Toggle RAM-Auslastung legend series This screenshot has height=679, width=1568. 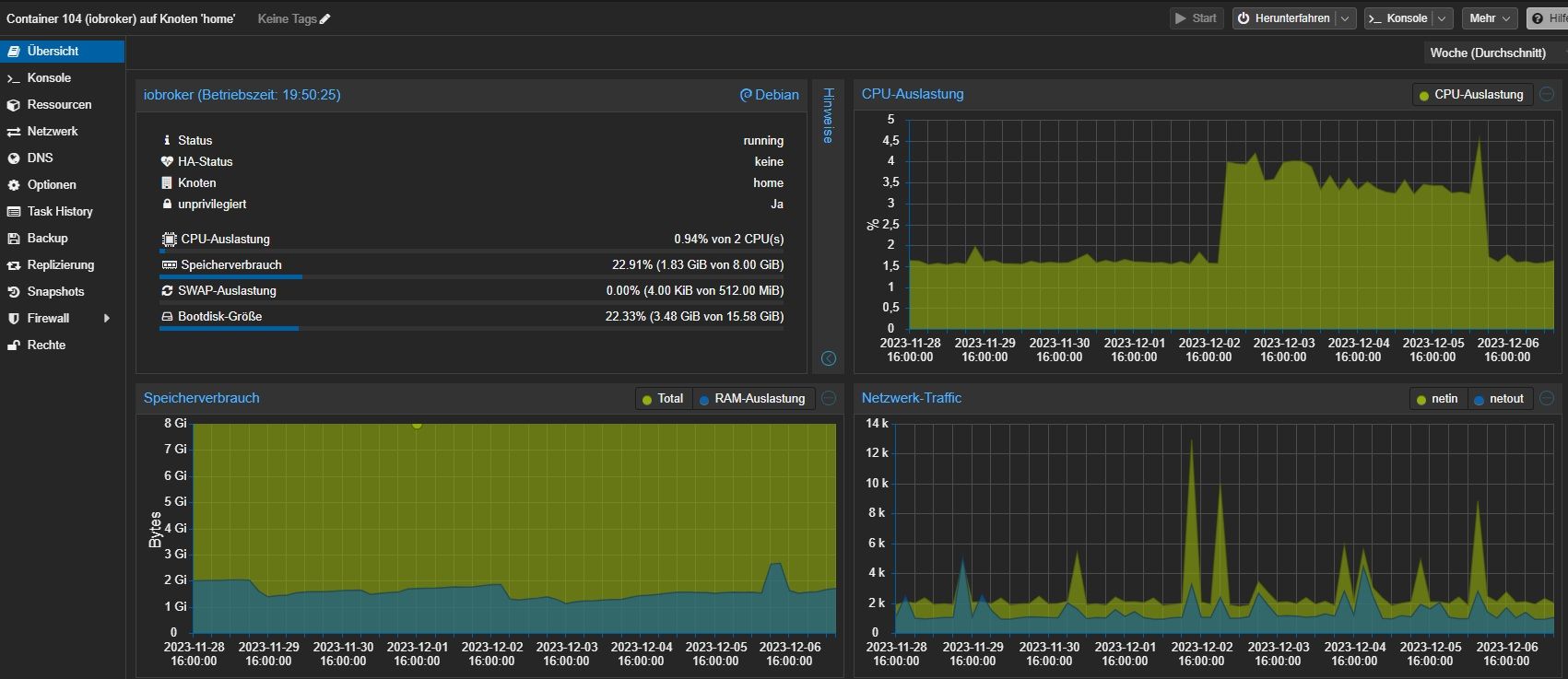point(753,399)
